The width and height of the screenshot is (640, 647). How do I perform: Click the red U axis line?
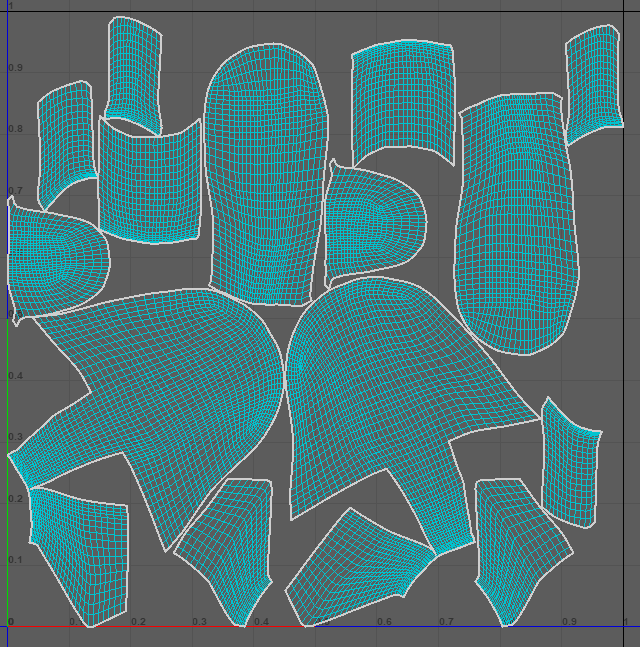coord(150,626)
